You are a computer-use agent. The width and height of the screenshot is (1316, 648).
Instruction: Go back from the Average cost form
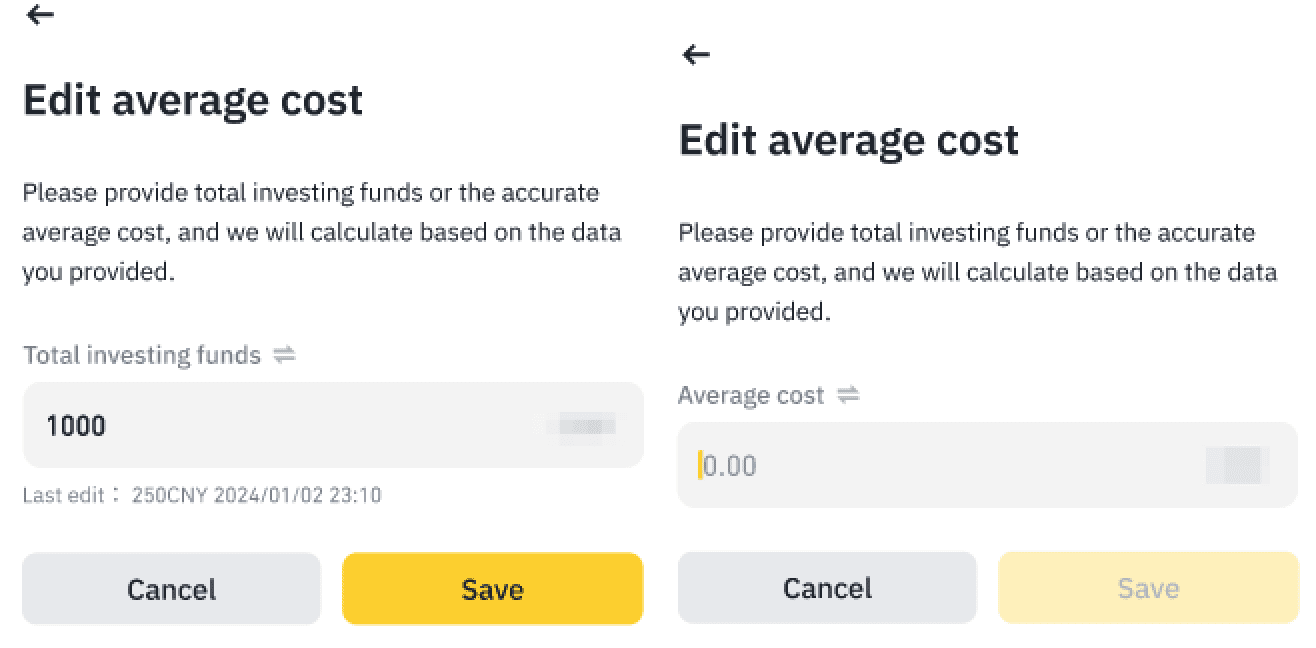coord(695,55)
